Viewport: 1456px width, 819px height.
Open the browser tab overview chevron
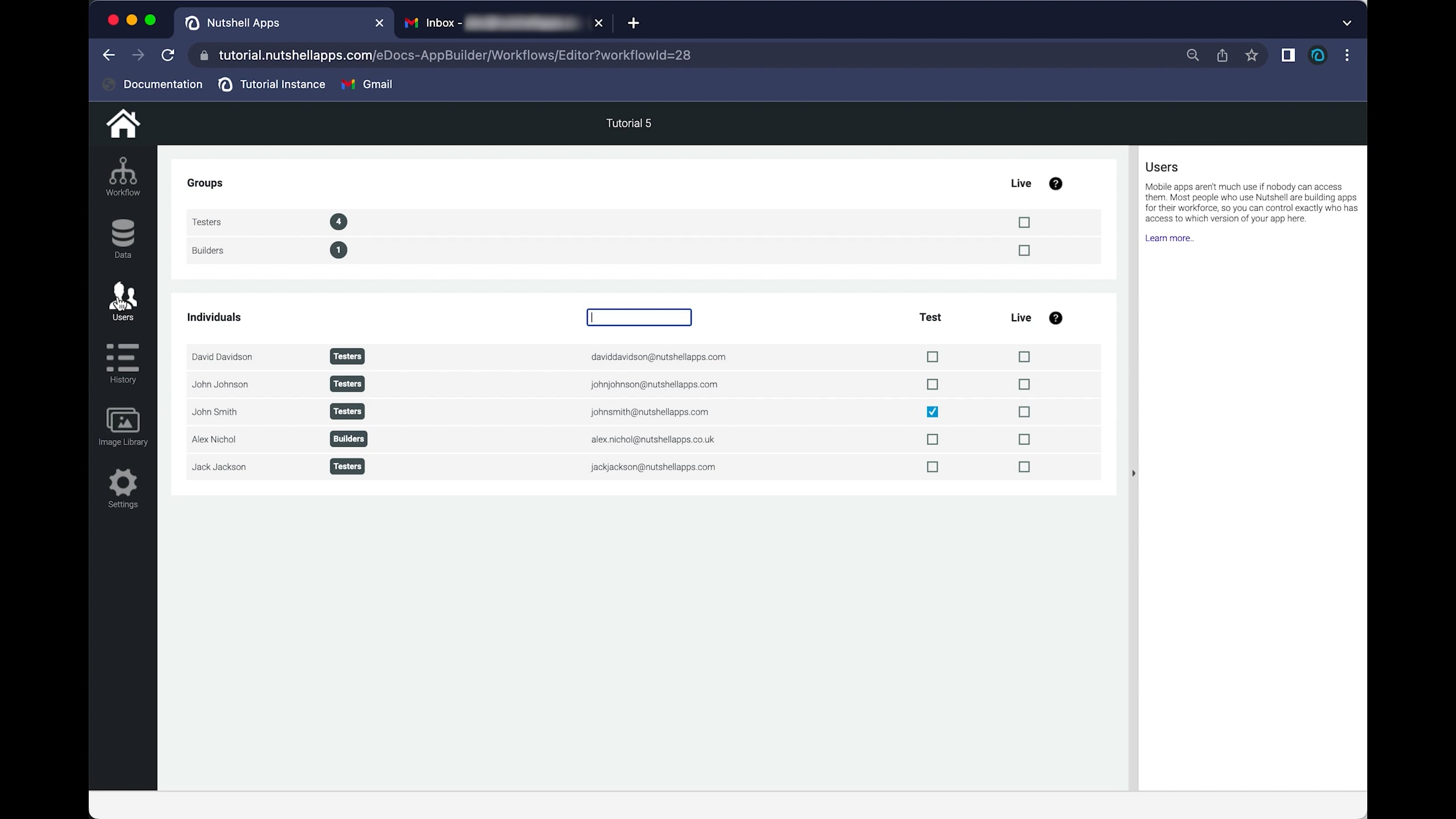(1347, 23)
